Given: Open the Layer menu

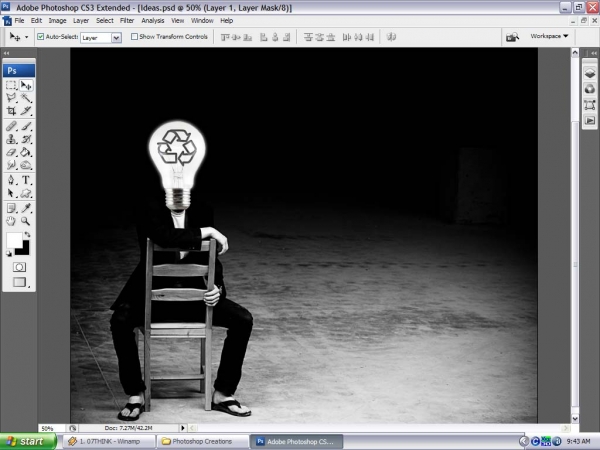Looking at the screenshot, I should click(x=81, y=21).
